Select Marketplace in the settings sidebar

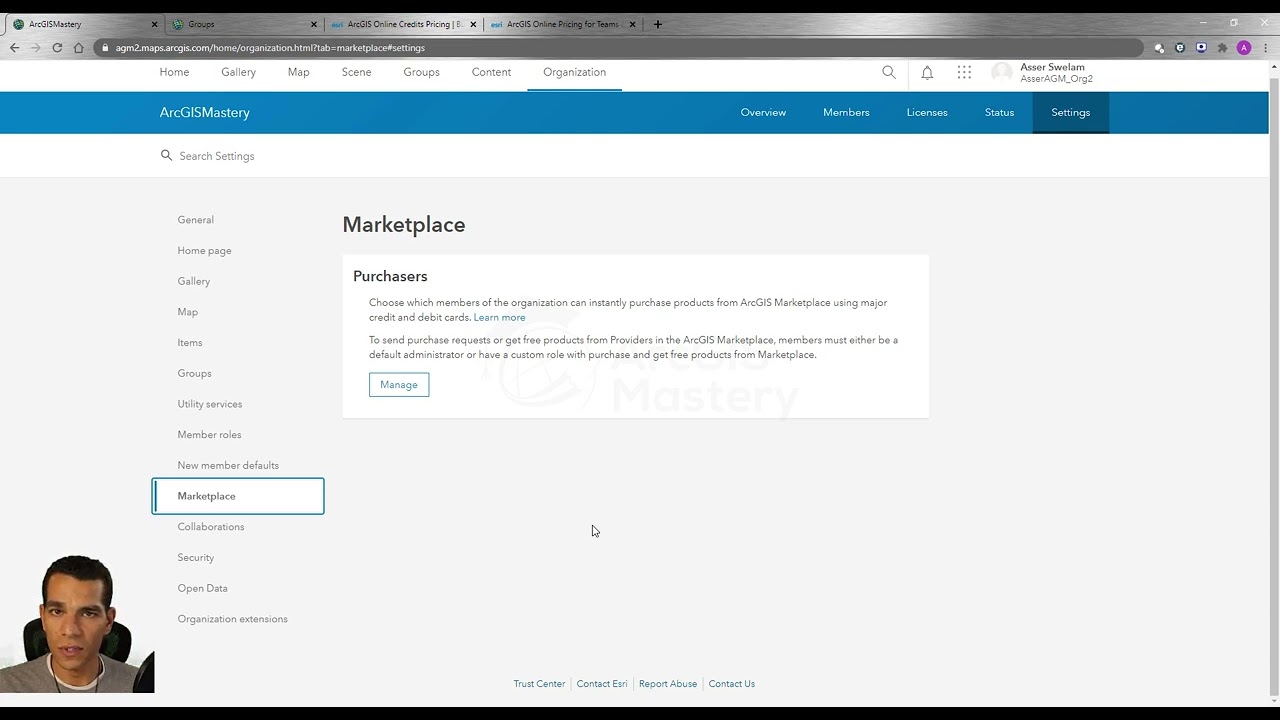point(238,496)
